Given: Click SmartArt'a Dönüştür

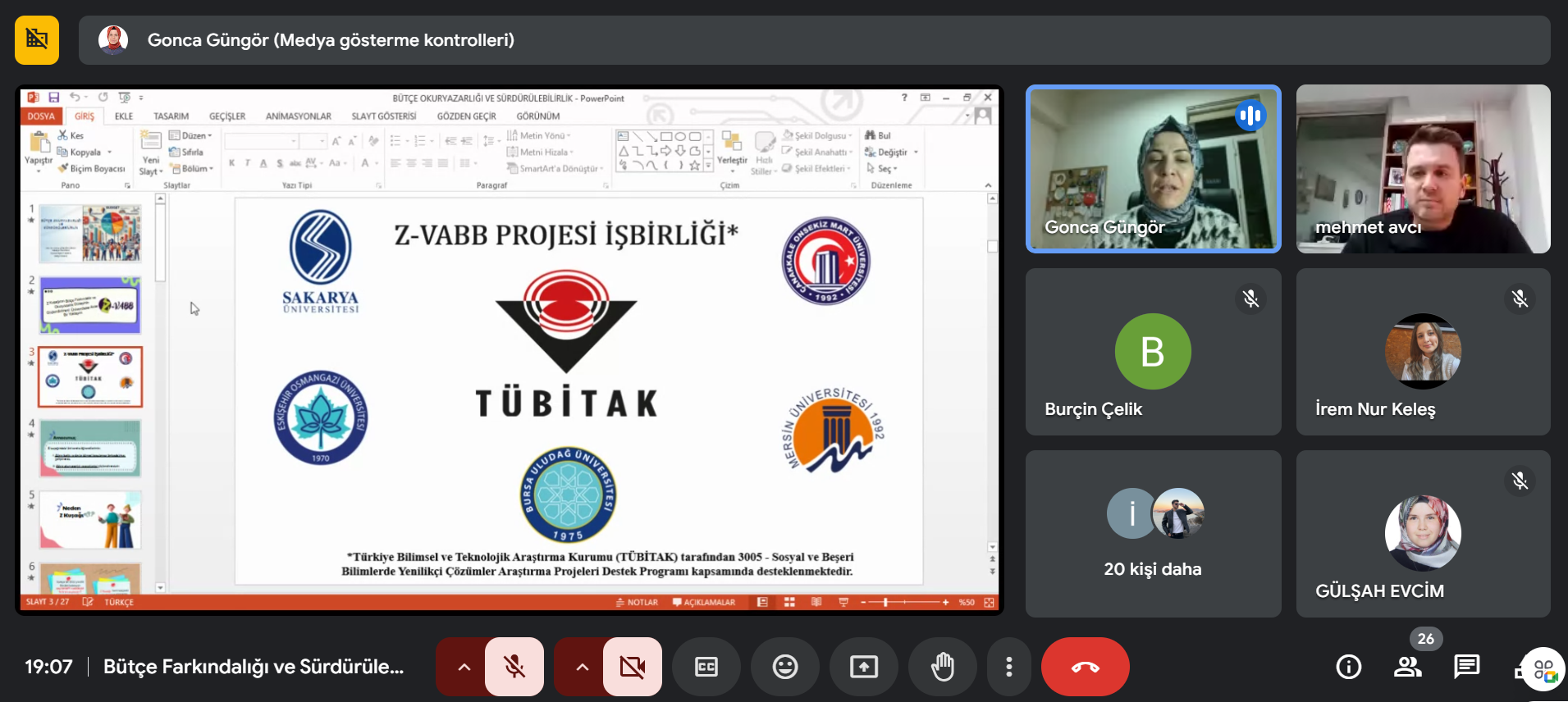Looking at the screenshot, I should pos(555,168).
